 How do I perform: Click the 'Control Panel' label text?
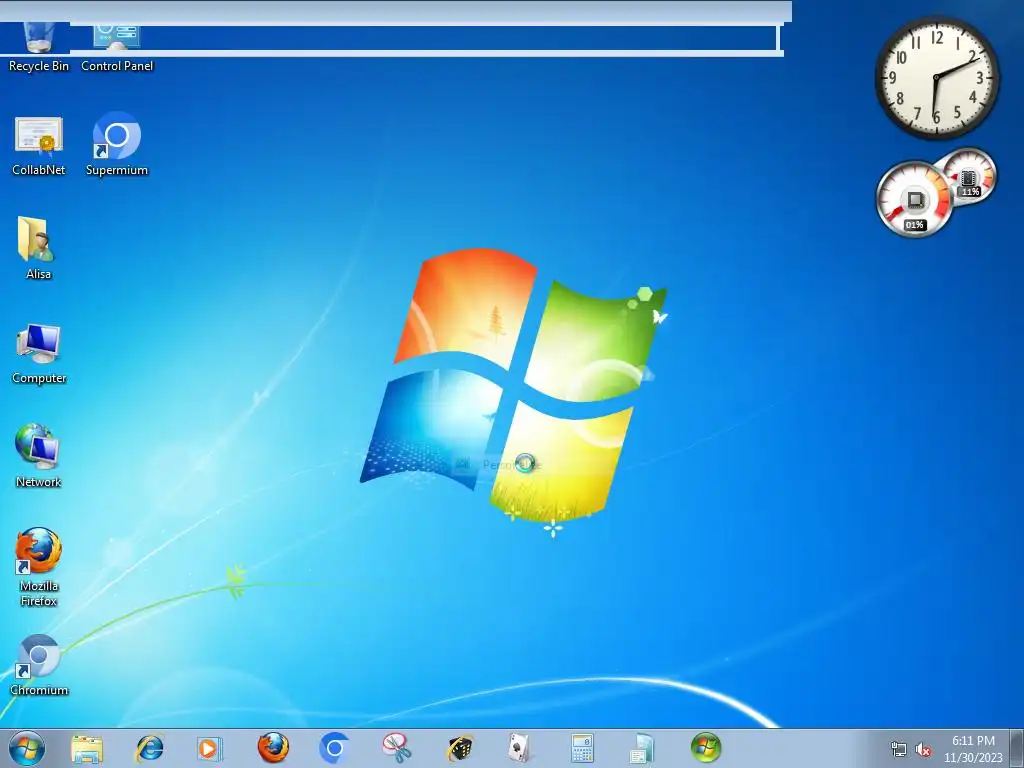coord(117,66)
